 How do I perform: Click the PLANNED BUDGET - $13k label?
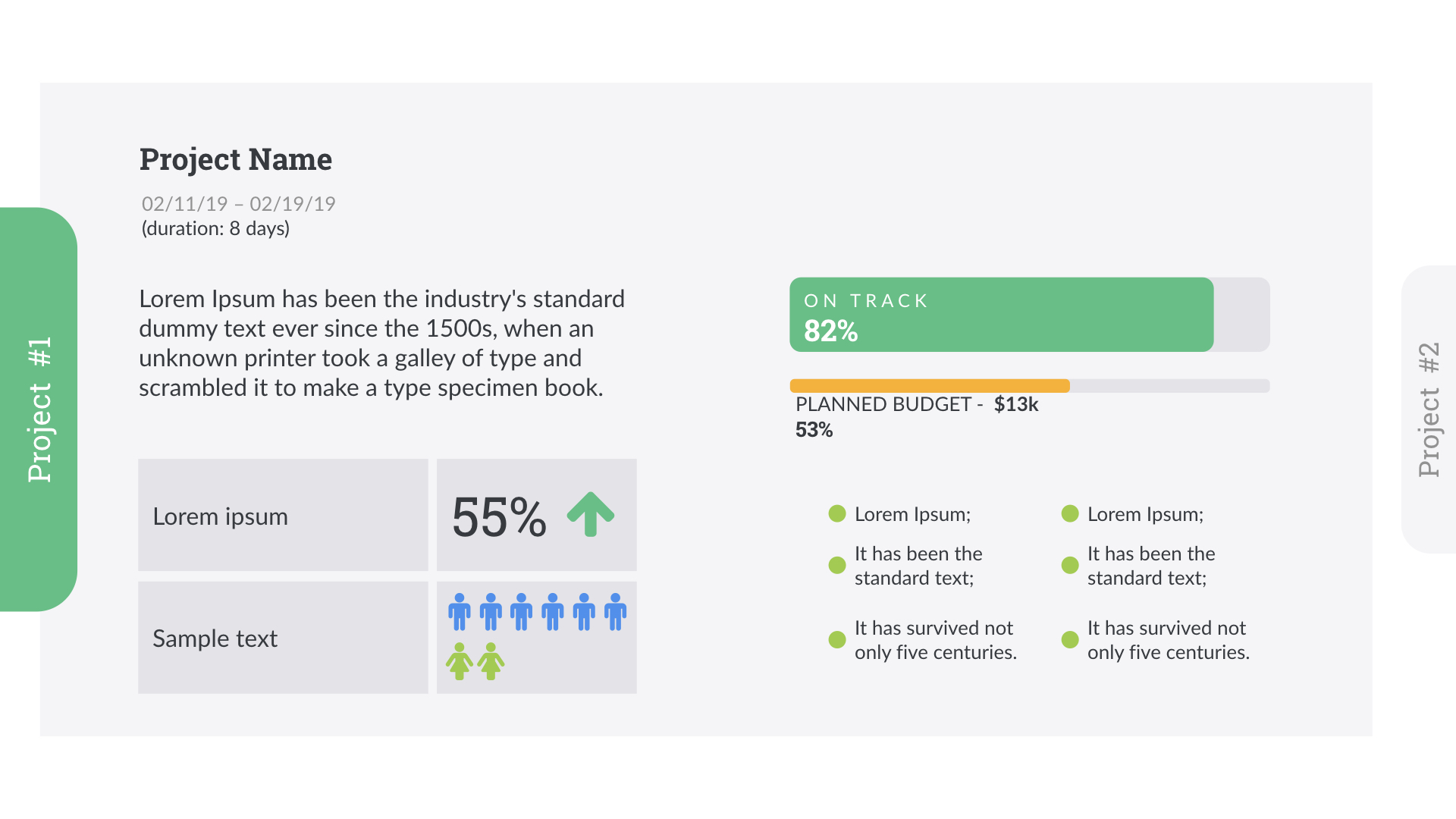916,404
